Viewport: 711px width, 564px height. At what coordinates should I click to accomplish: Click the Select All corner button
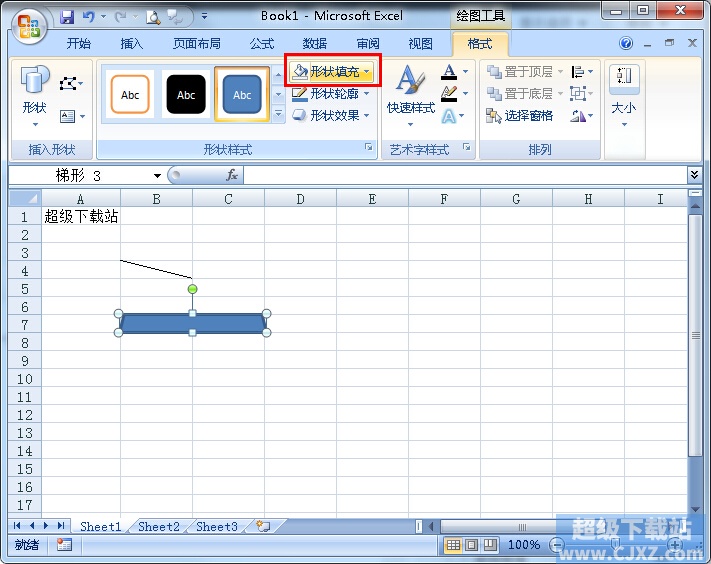click(25, 199)
